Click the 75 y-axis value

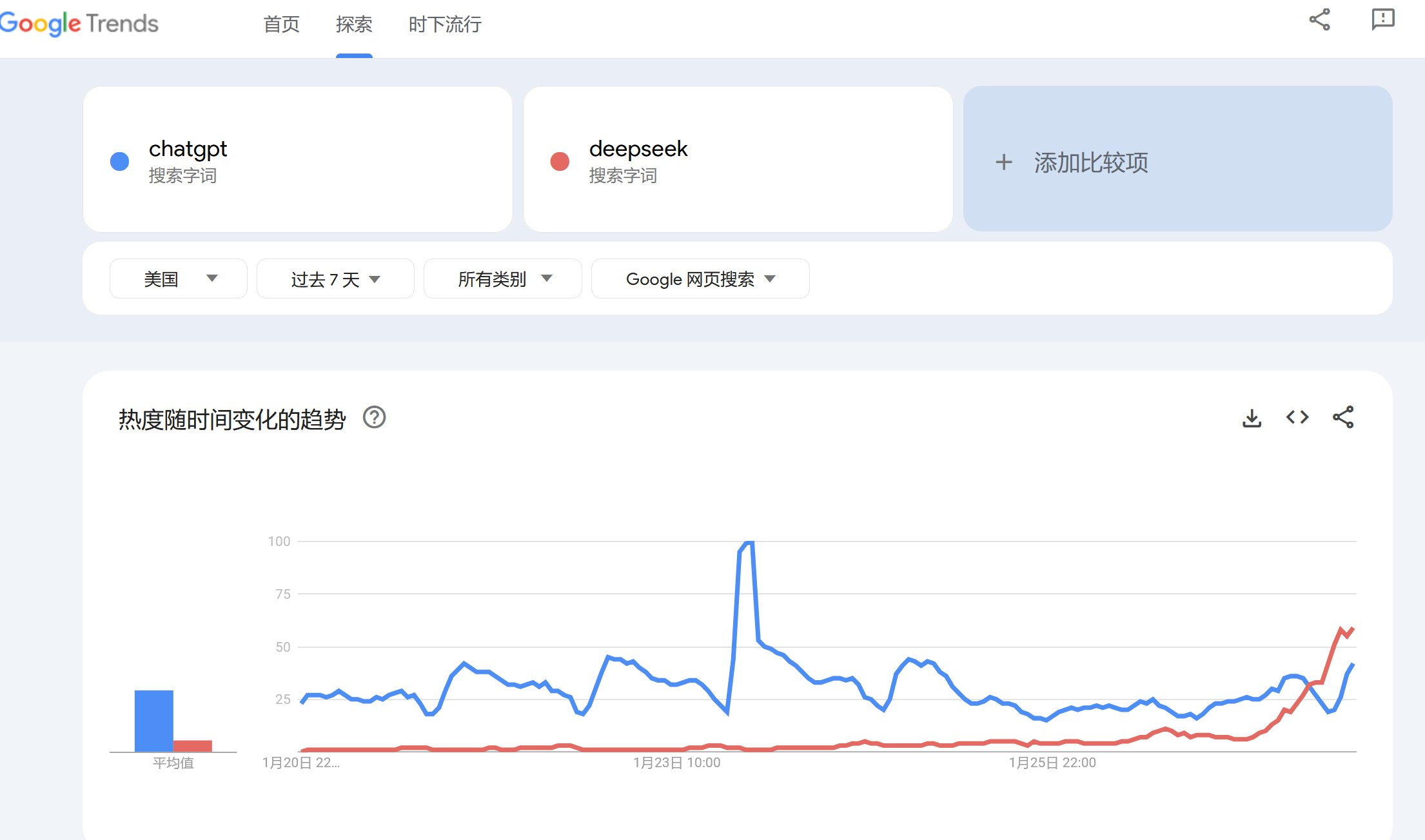click(283, 594)
